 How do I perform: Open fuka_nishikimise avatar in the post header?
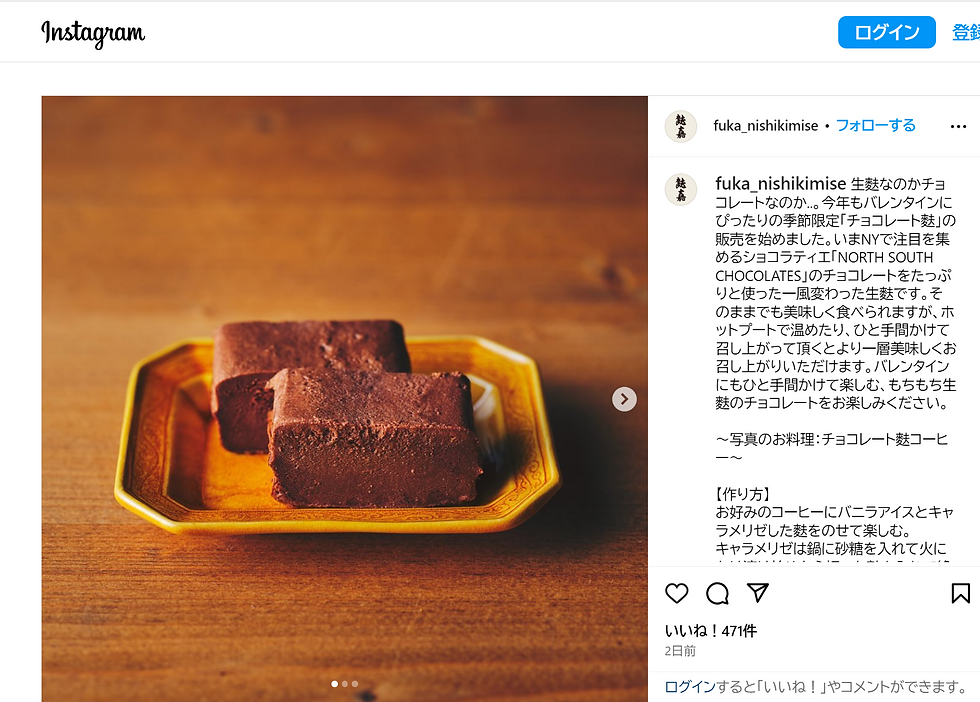[x=681, y=126]
